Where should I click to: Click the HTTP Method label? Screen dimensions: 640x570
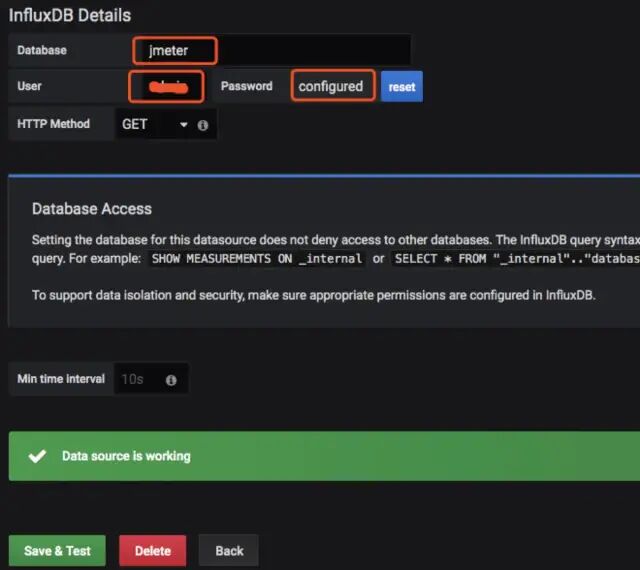[53, 124]
